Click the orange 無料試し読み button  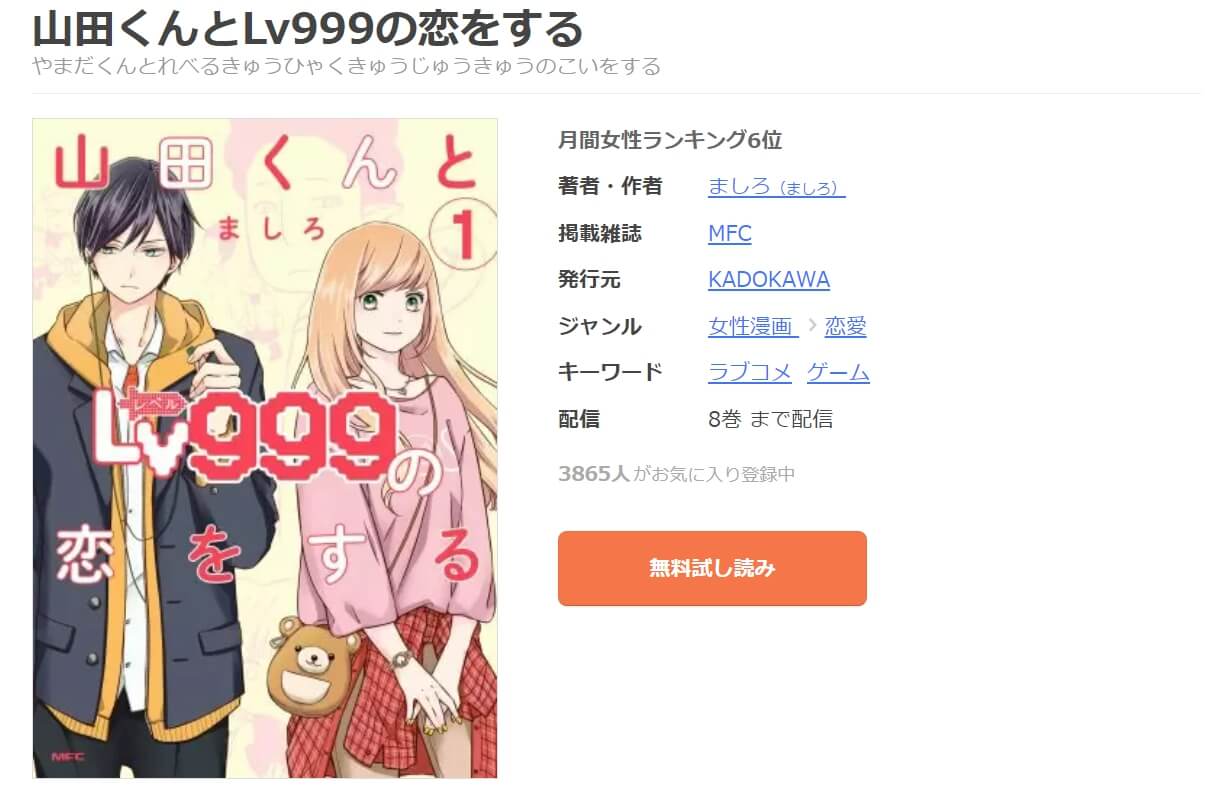click(x=712, y=568)
